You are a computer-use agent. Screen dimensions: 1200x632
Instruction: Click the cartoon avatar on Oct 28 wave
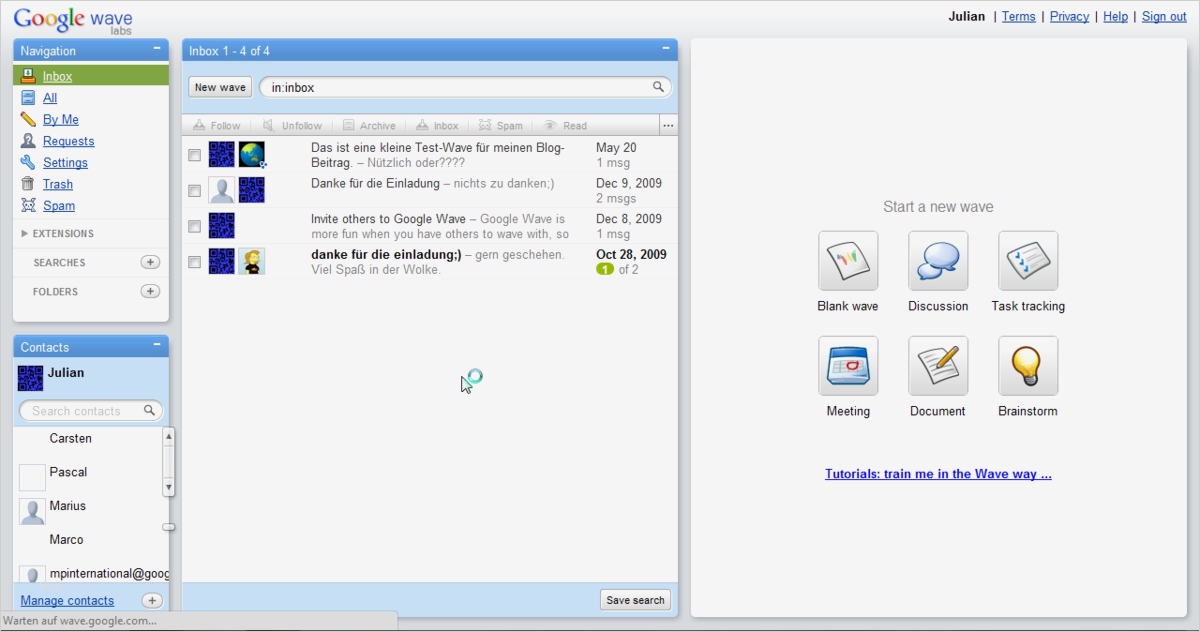coord(252,261)
